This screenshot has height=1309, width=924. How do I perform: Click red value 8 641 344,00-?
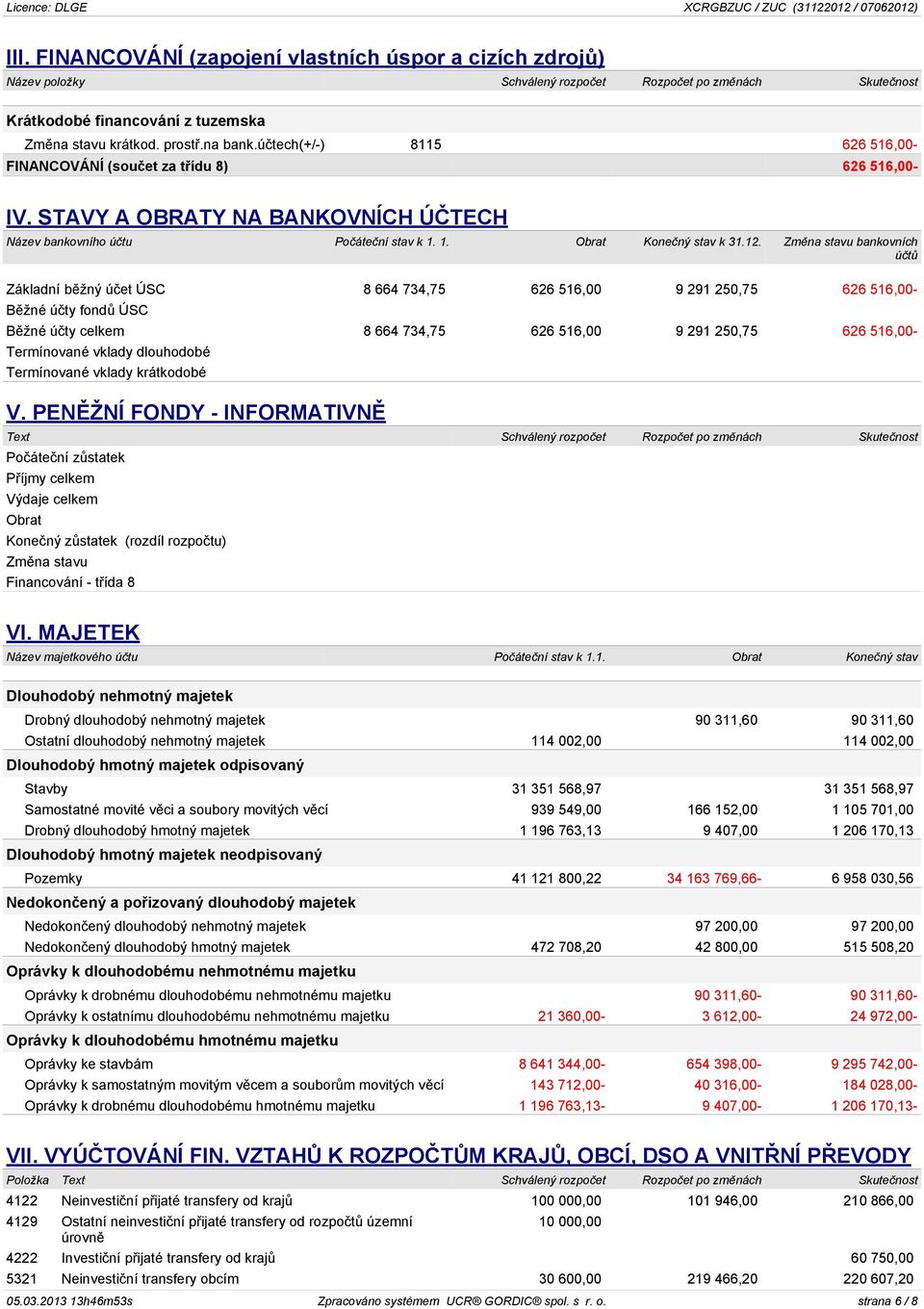tap(562, 1065)
